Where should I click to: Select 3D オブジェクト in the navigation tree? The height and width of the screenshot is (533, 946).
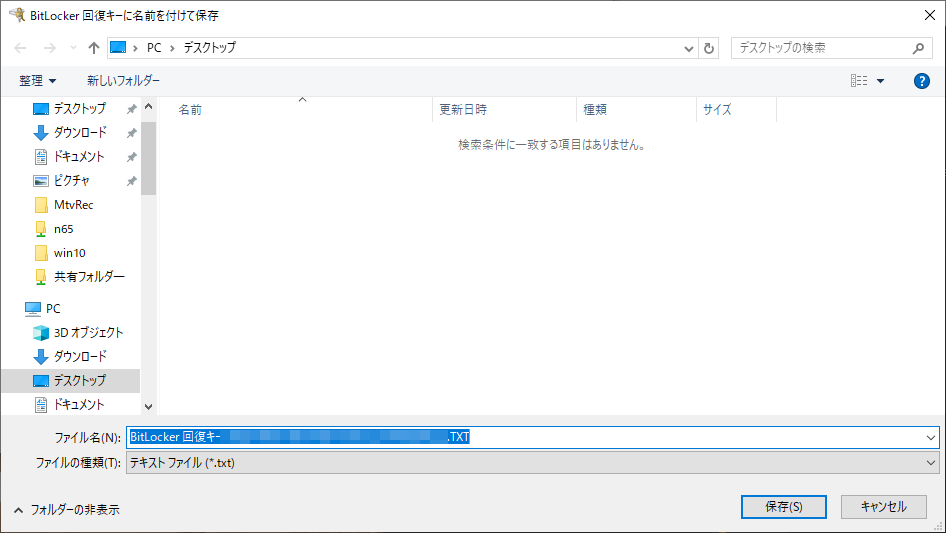88,332
